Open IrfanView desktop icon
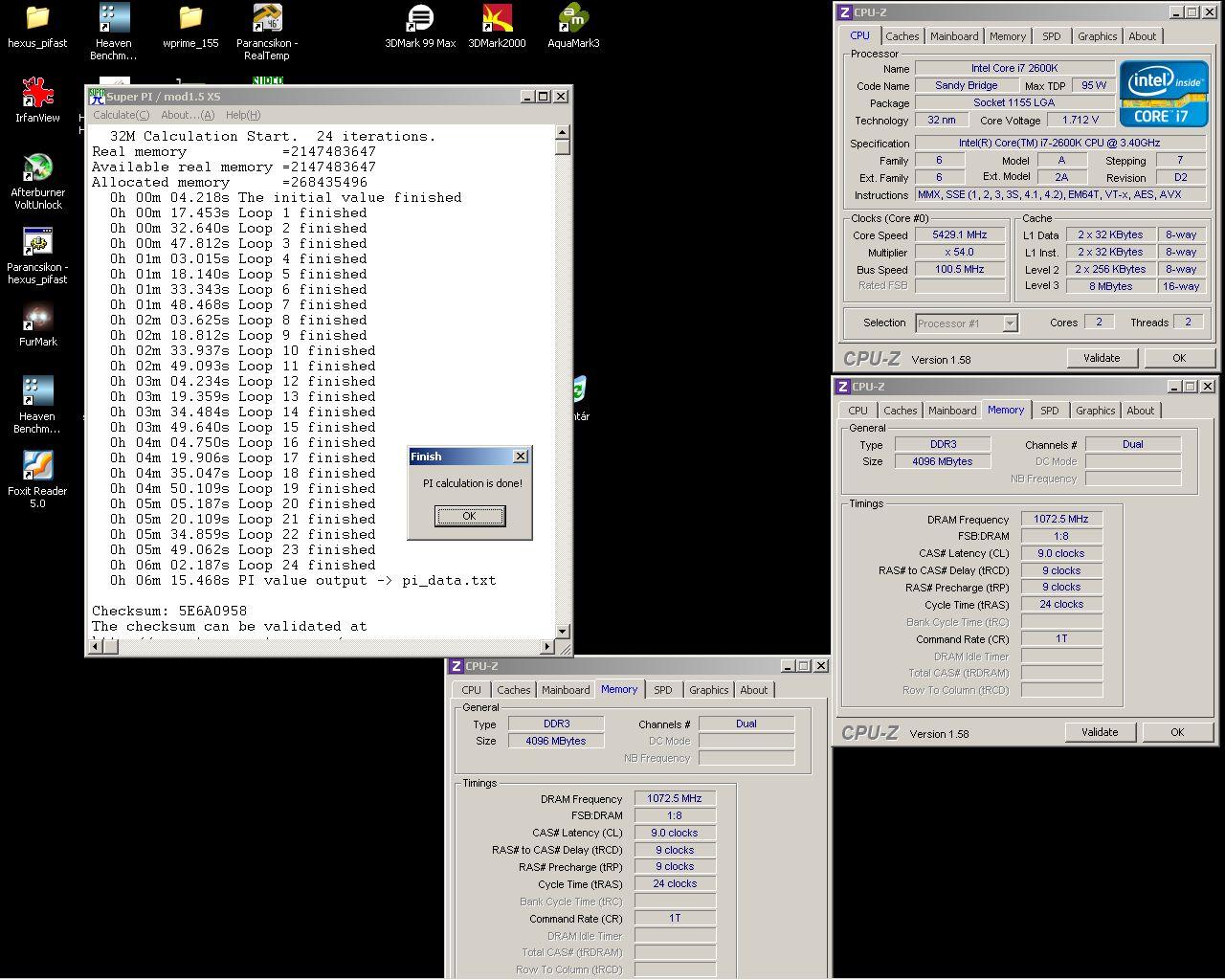 [x=37, y=100]
